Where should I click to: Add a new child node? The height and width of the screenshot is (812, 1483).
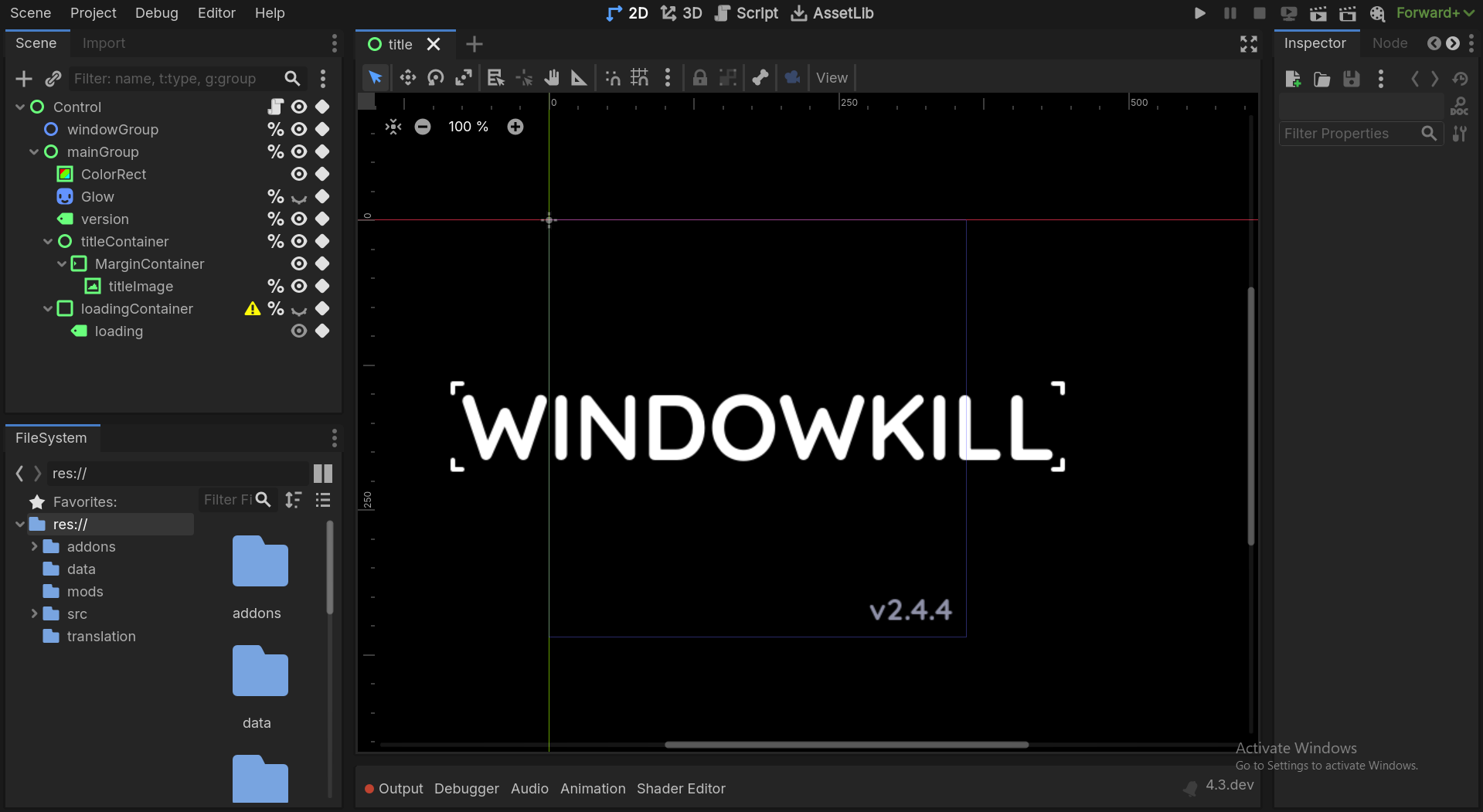[x=24, y=79]
